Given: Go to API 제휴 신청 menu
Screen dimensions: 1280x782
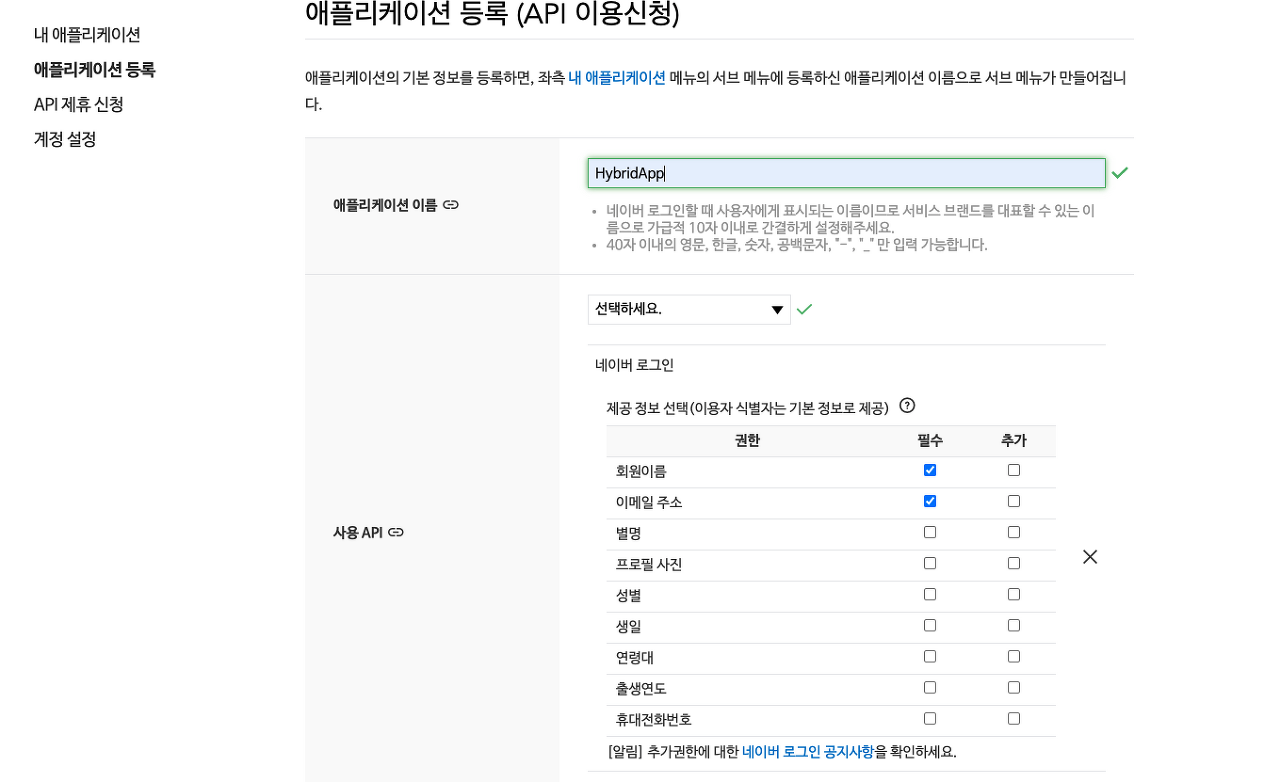Looking at the screenshot, I should tap(79, 105).
